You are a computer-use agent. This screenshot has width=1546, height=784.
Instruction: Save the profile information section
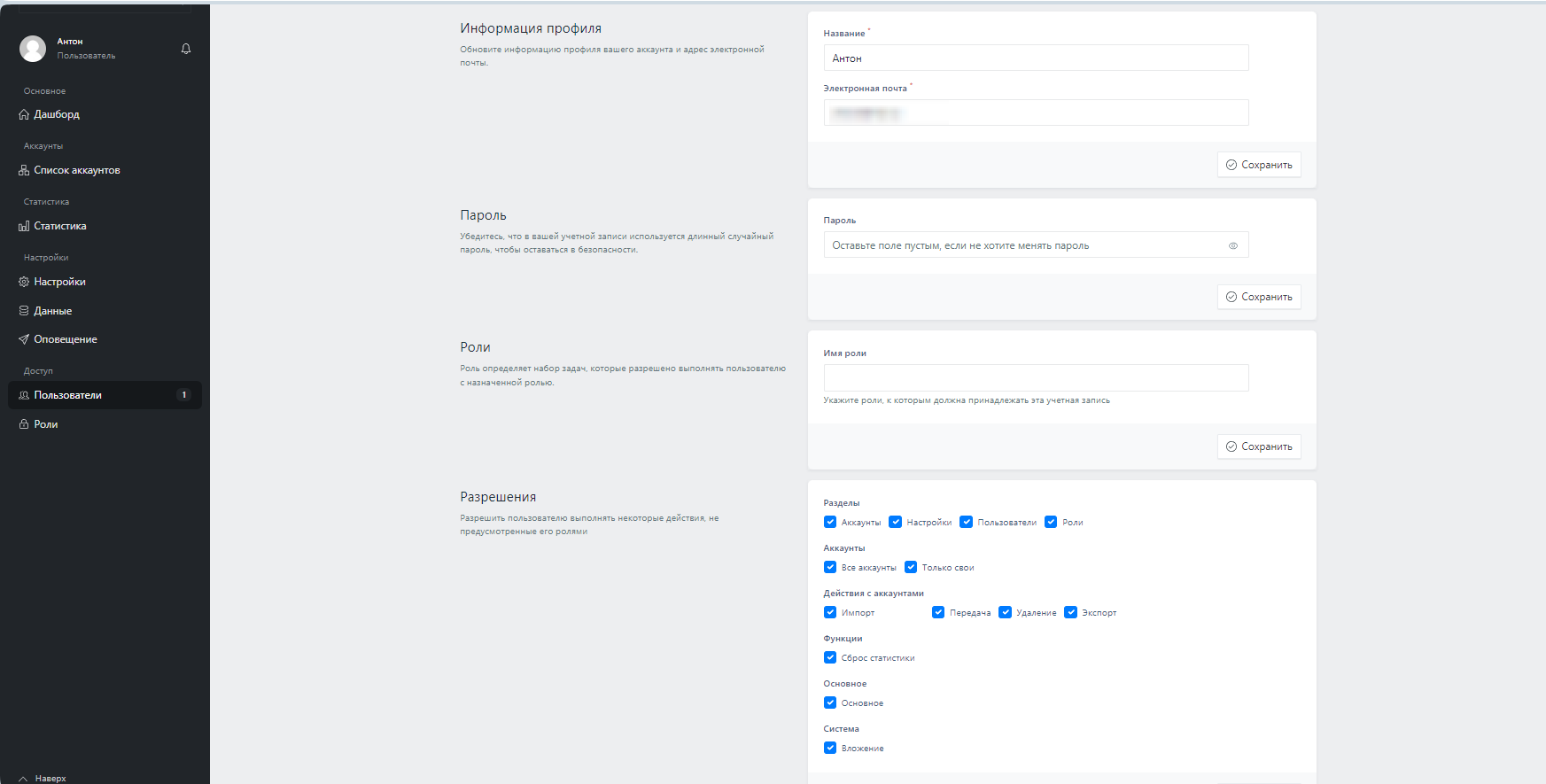point(1258,165)
